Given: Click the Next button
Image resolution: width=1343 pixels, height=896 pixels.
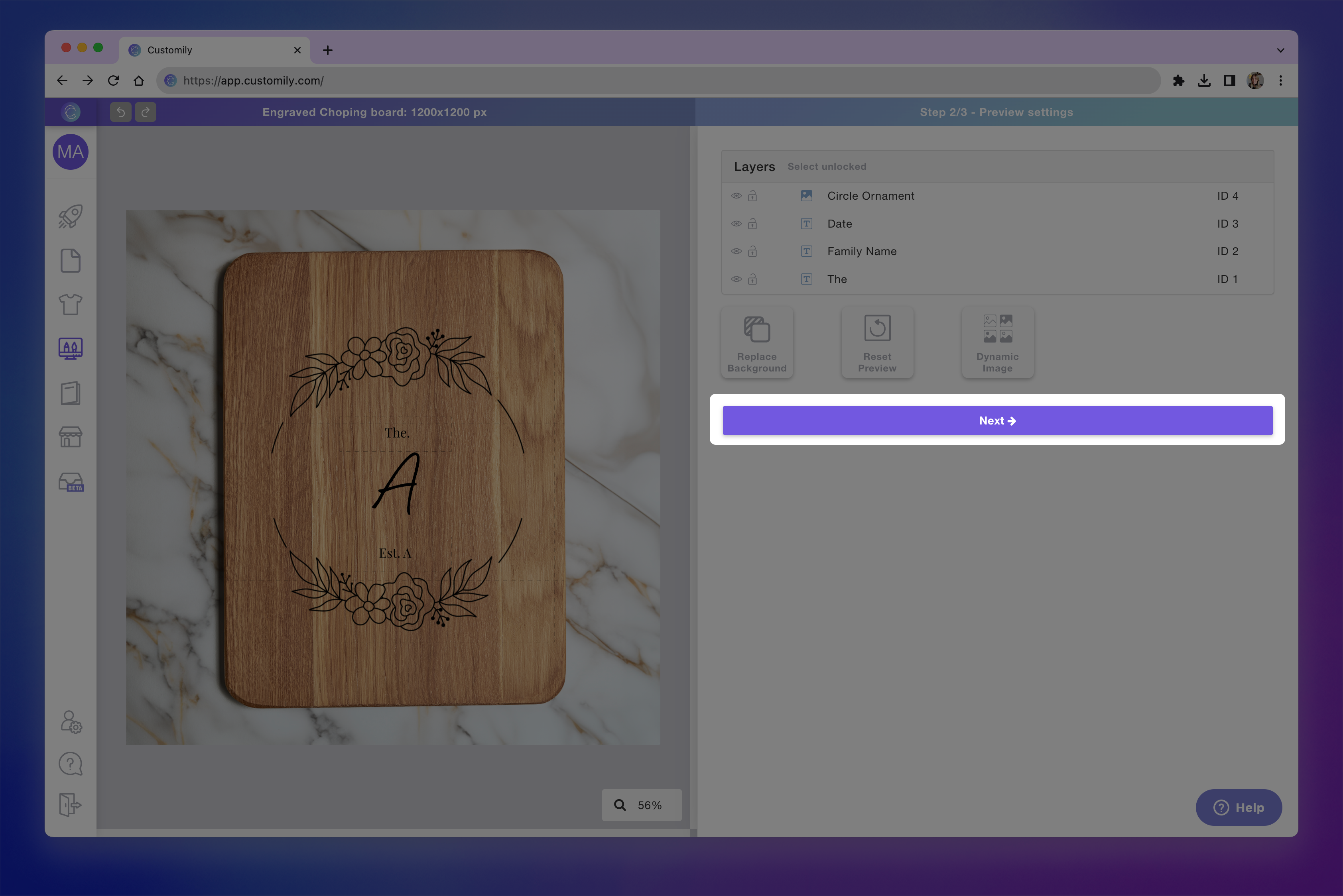Looking at the screenshot, I should [997, 420].
